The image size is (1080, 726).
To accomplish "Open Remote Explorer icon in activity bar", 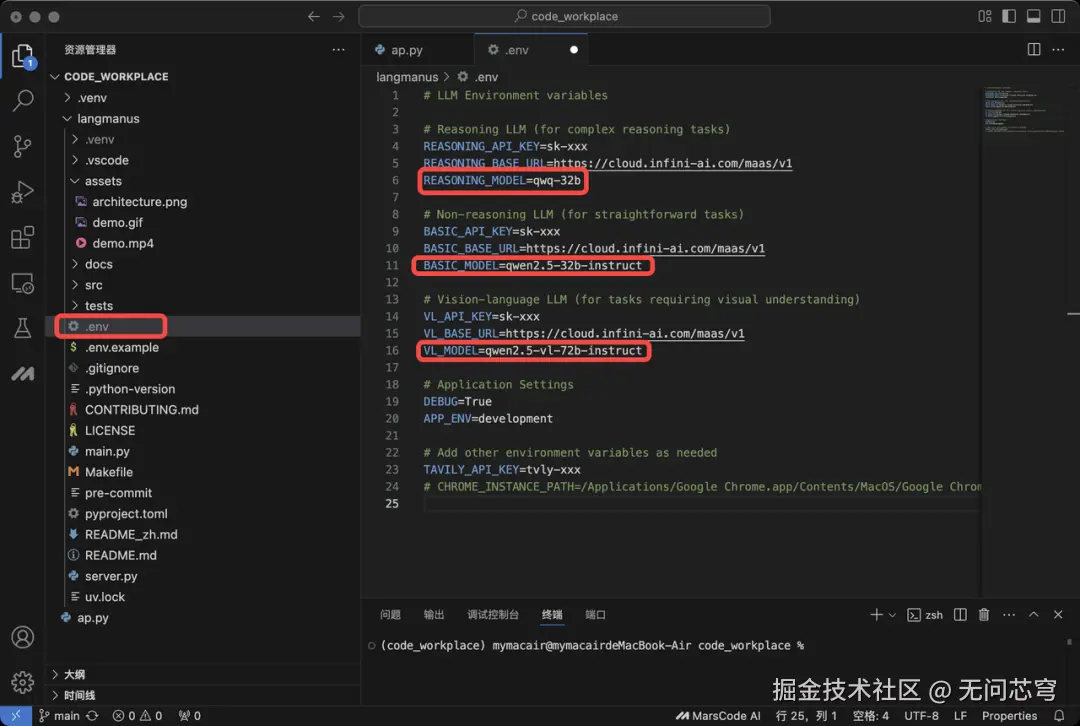I will pyautogui.click(x=22, y=283).
